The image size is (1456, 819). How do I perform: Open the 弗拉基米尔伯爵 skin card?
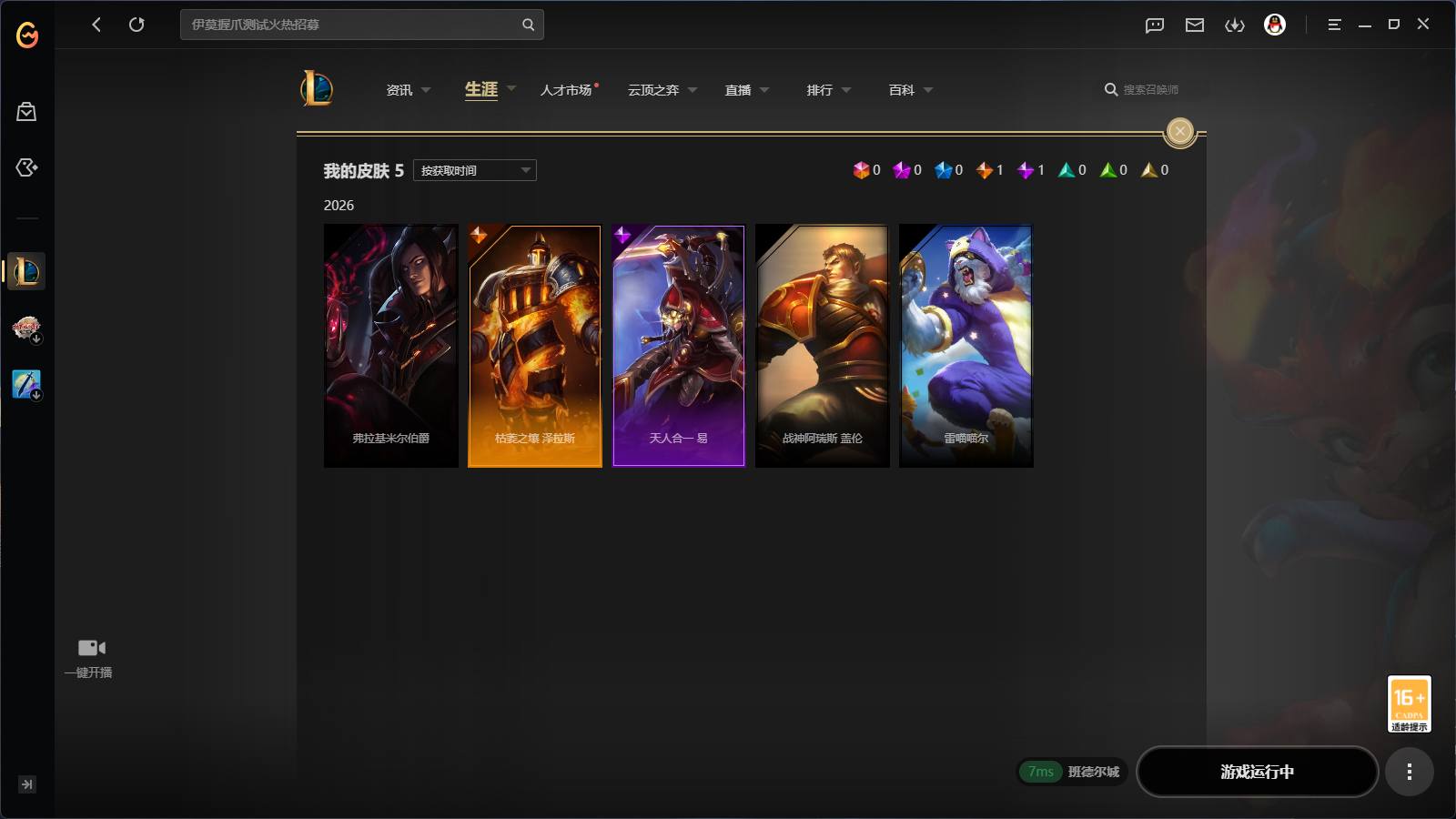pos(391,346)
